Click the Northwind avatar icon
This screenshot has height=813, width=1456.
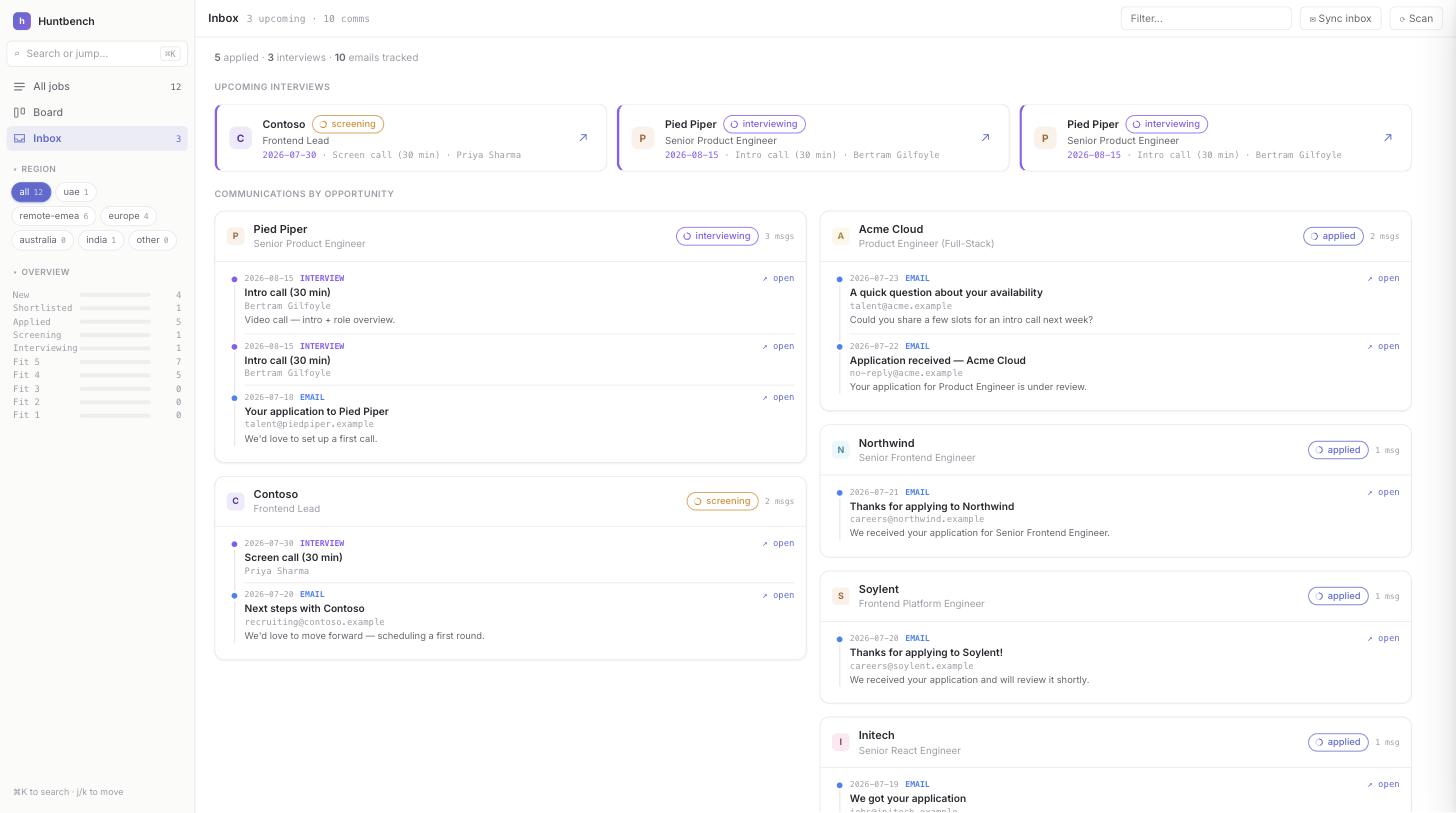tap(840, 450)
